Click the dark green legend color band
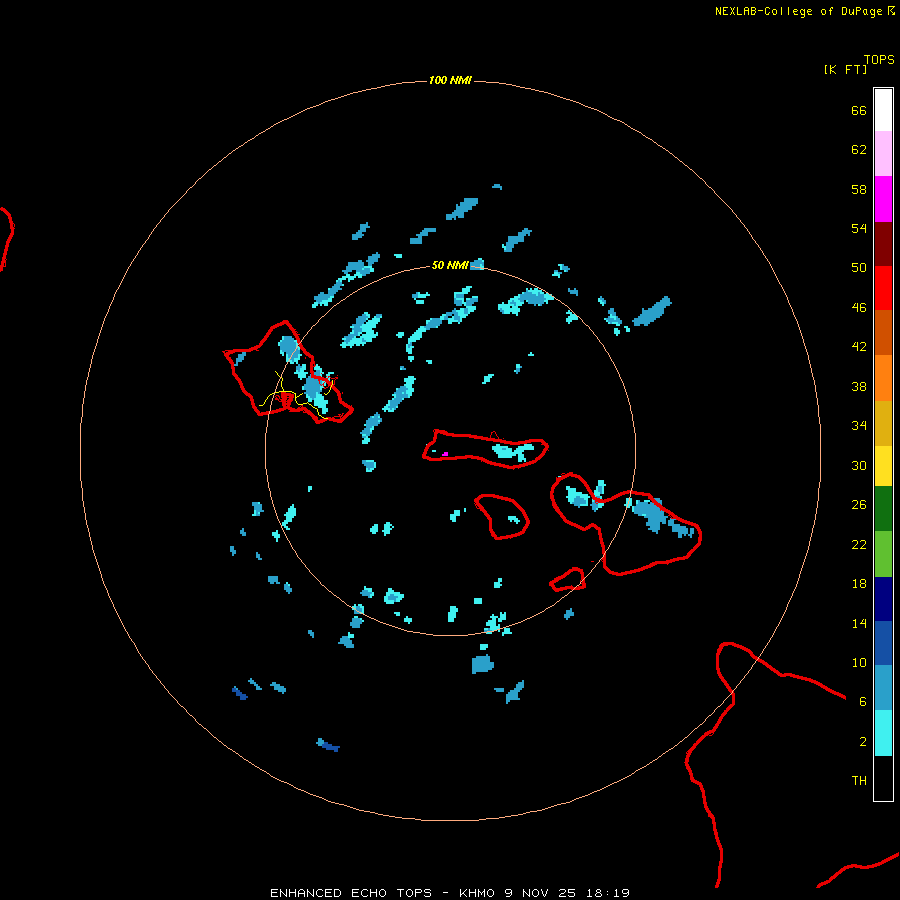The image size is (900, 900). [883, 509]
